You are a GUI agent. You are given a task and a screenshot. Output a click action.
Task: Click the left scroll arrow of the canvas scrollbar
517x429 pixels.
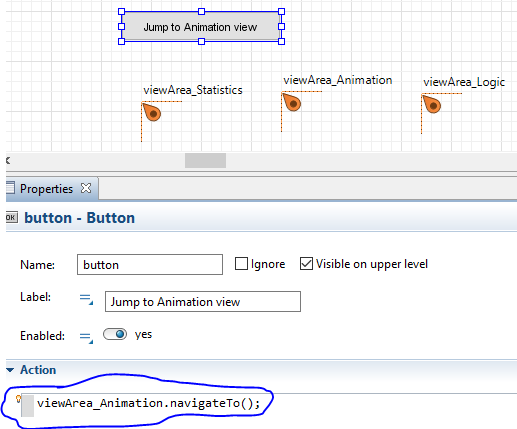point(8,161)
